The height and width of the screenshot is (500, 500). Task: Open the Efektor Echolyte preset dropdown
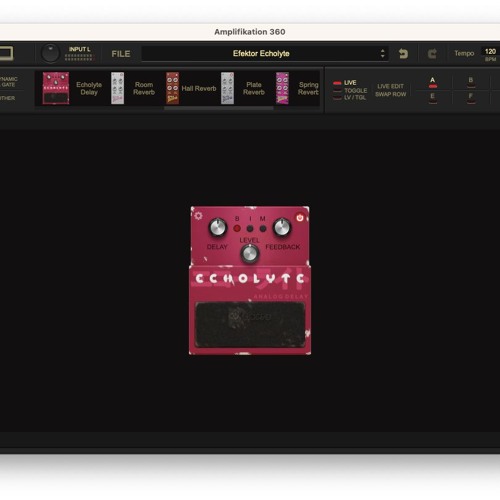point(265,53)
